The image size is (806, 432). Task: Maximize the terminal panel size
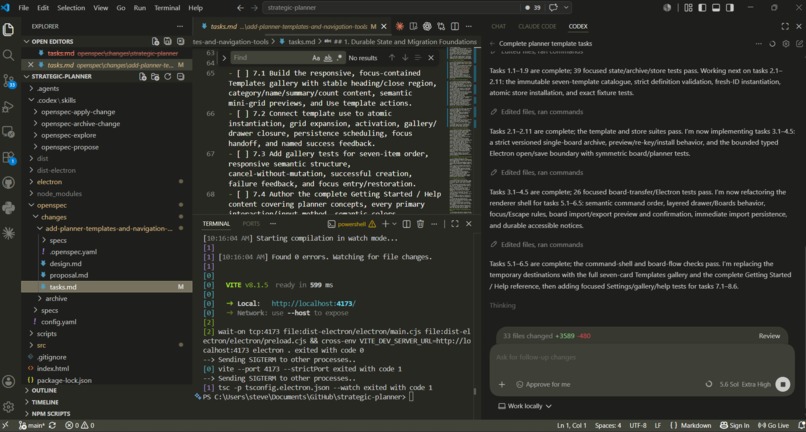coord(455,224)
